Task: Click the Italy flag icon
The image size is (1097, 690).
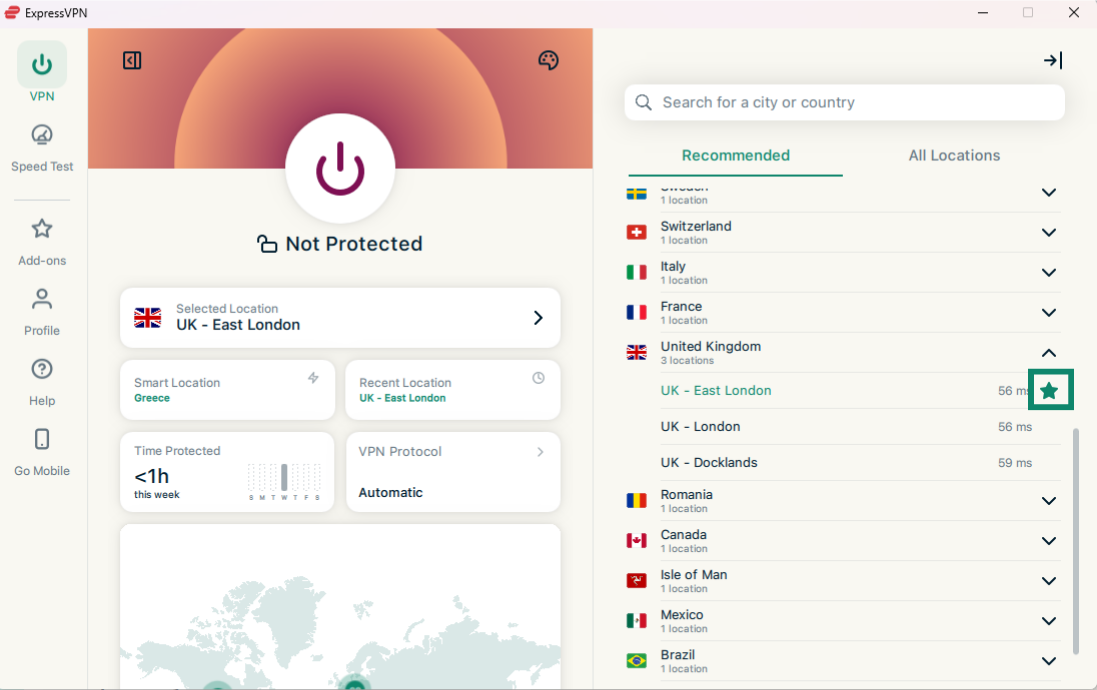Action: click(x=637, y=272)
